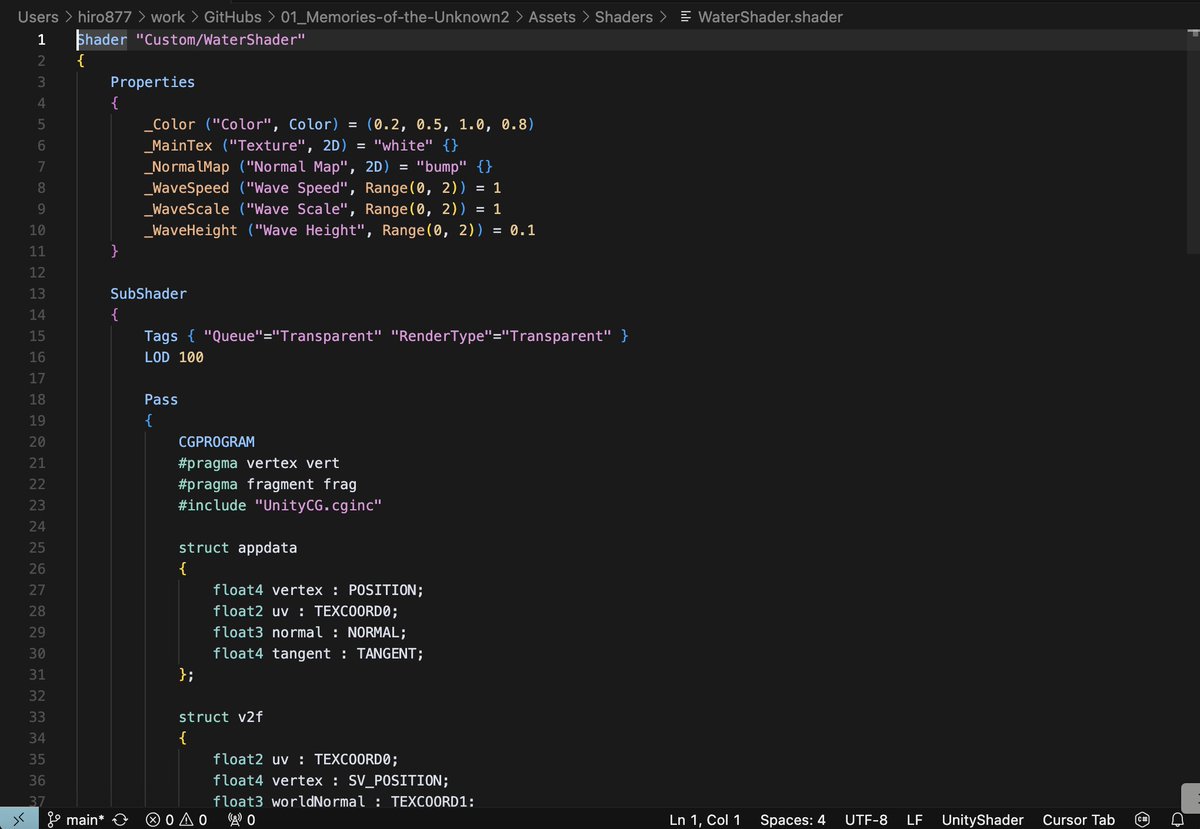Image resolution: width=1200 pixels, height=829 pixels.
Task: Click float4 vertex : POSITION line
Action: coord(319,590)
